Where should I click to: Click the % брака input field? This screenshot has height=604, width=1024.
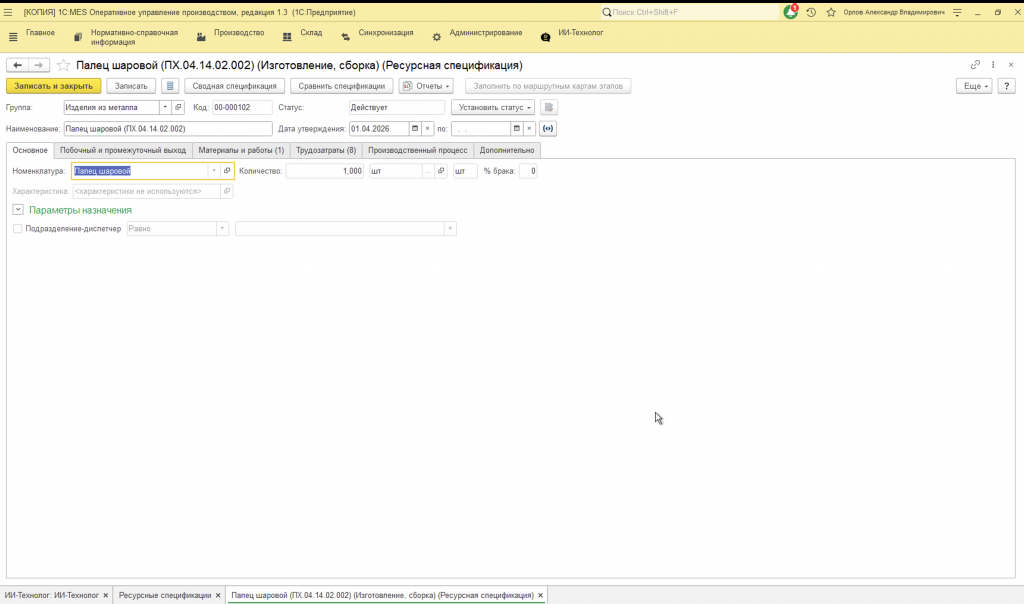tap(528, 171)
